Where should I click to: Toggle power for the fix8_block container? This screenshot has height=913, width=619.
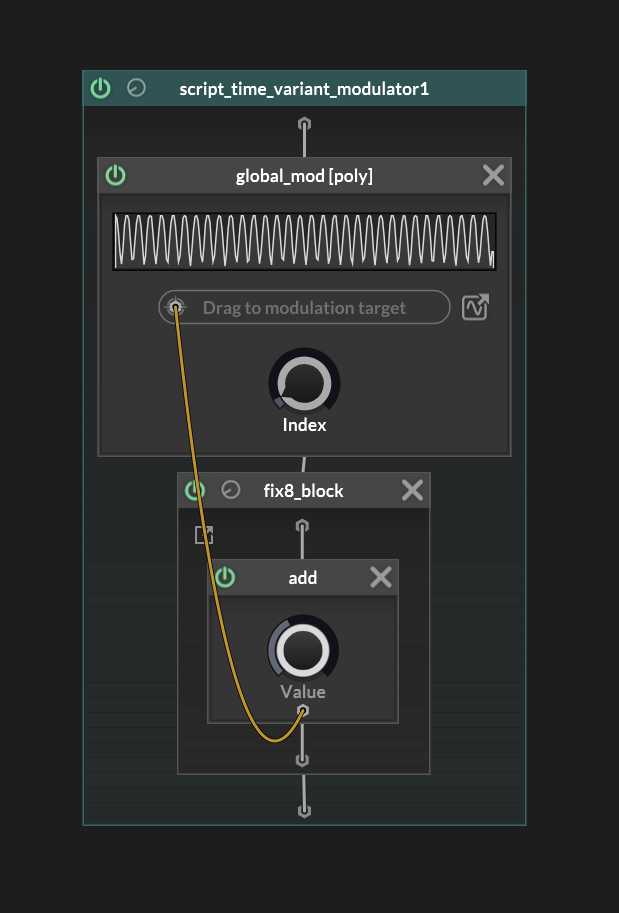point(195,490)
